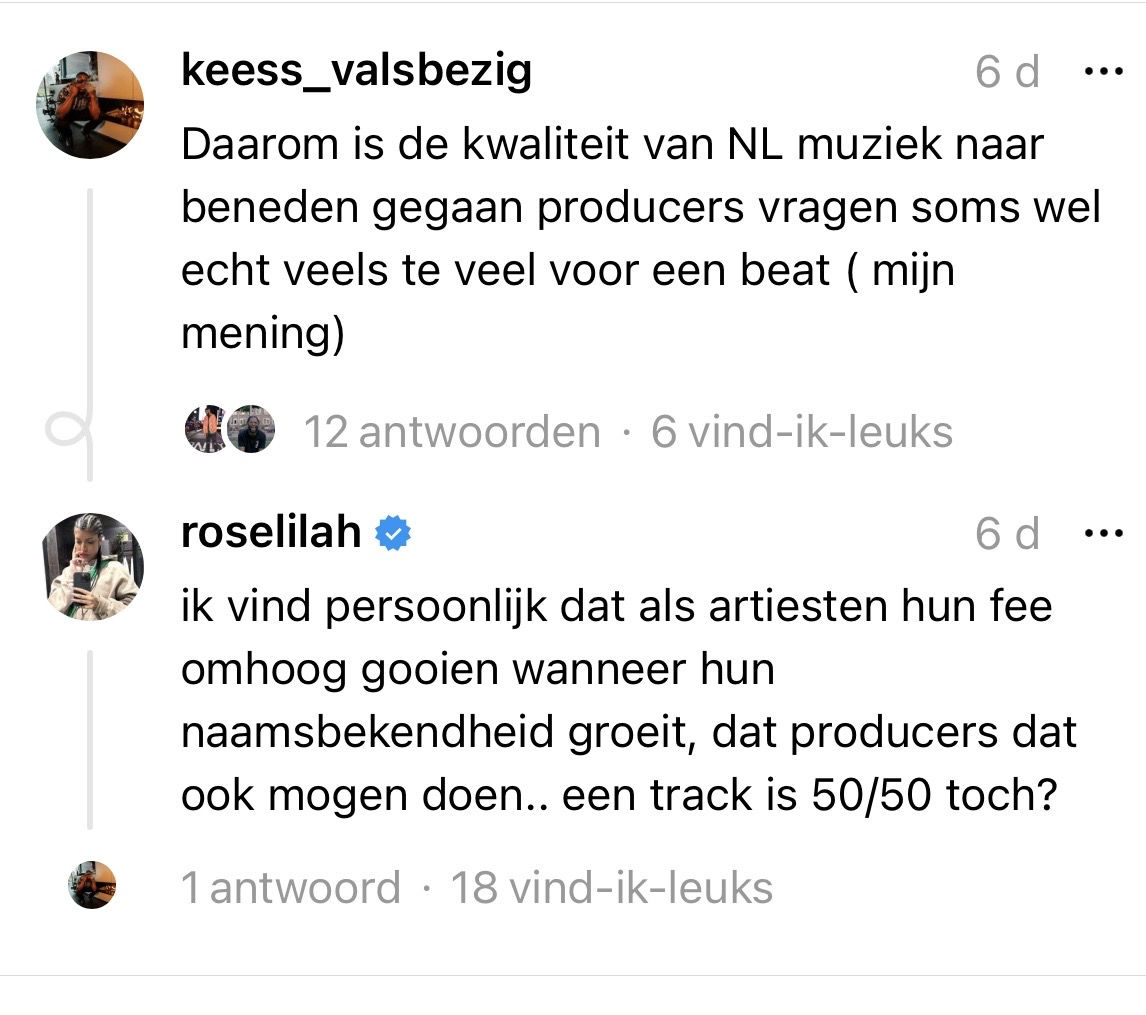View the 12 antwoorden replies
Image resolution: width=1146 pixels, height=1015 pixels.
pyautogui.click(x=451, y=432)
